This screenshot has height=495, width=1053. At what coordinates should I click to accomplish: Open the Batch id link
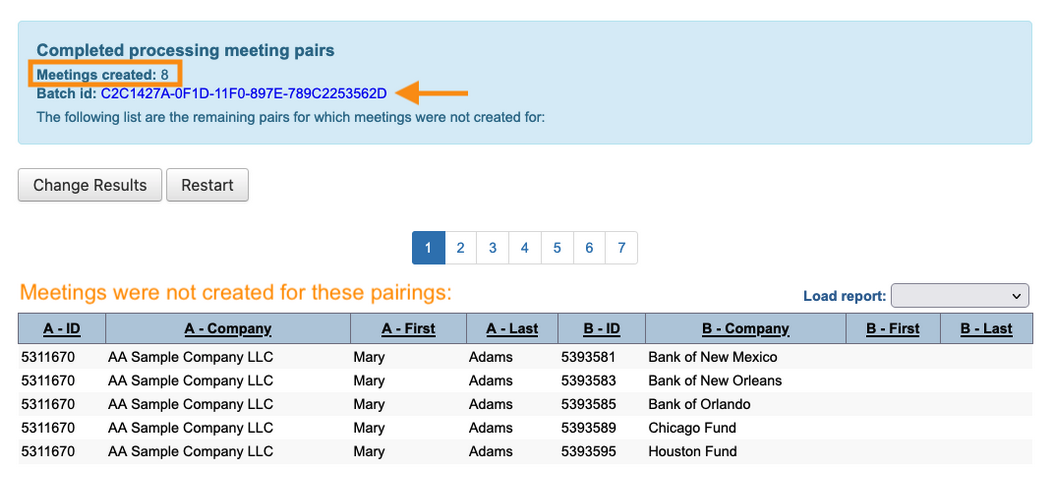point(243,94)
